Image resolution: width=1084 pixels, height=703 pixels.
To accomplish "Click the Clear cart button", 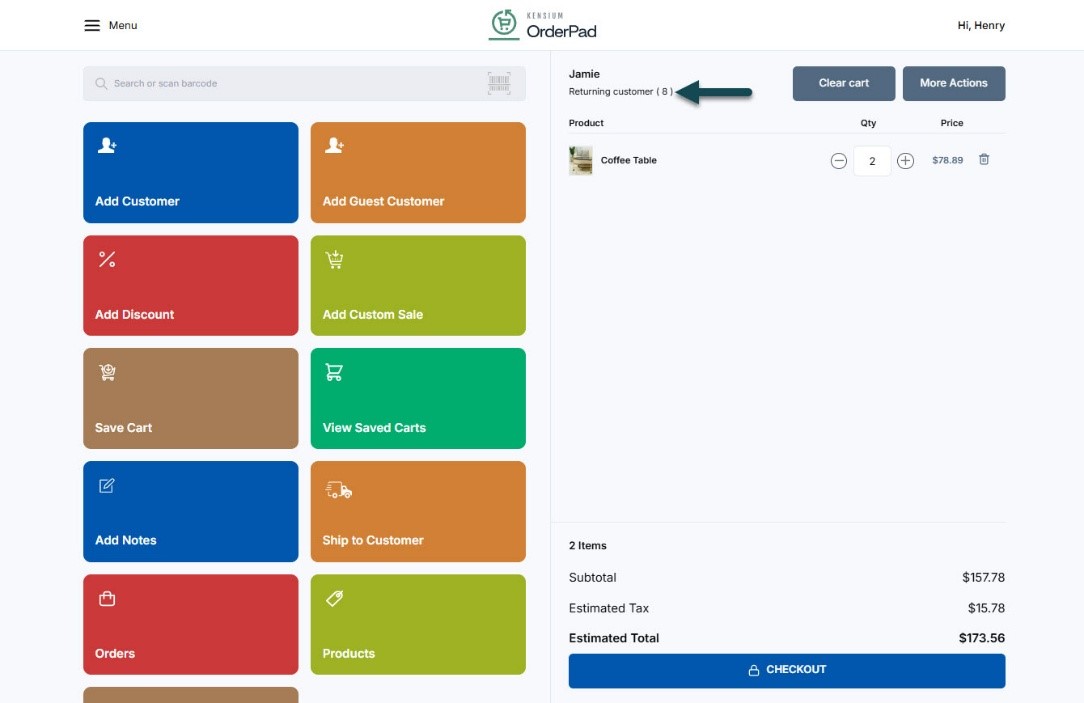I will click(843, 84).
